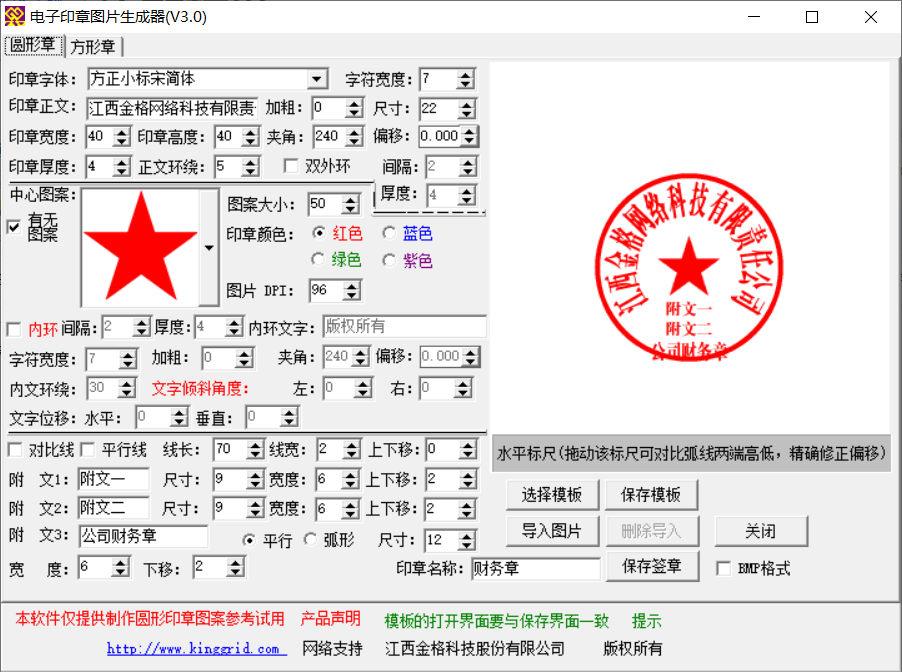Click the top 加粗 spinner arrows
Image resolution: width=902 pixels, height=672 pixels.
(x=354, y=108)
